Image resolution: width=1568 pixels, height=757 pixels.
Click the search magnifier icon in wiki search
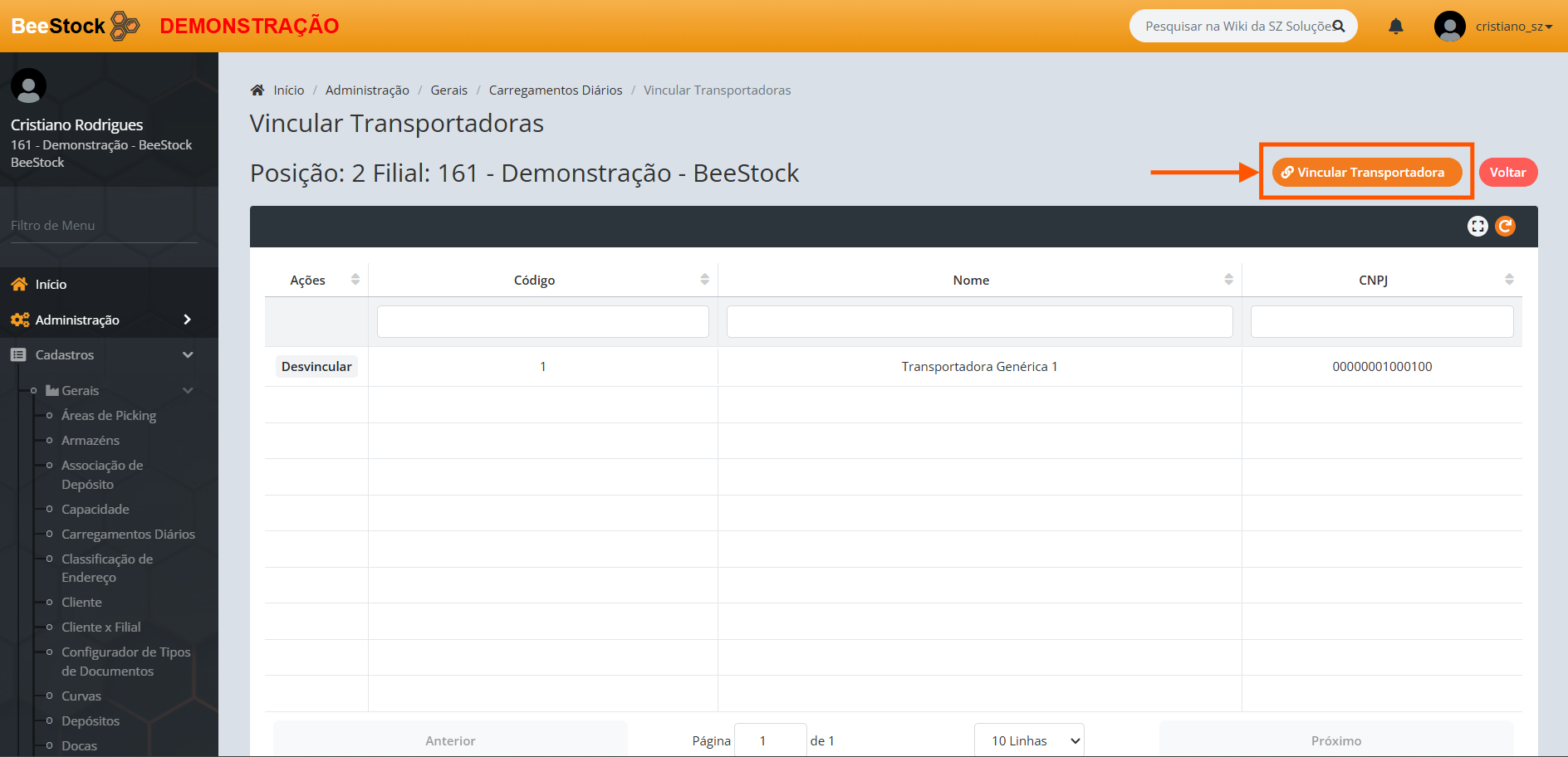(1339, 27)
